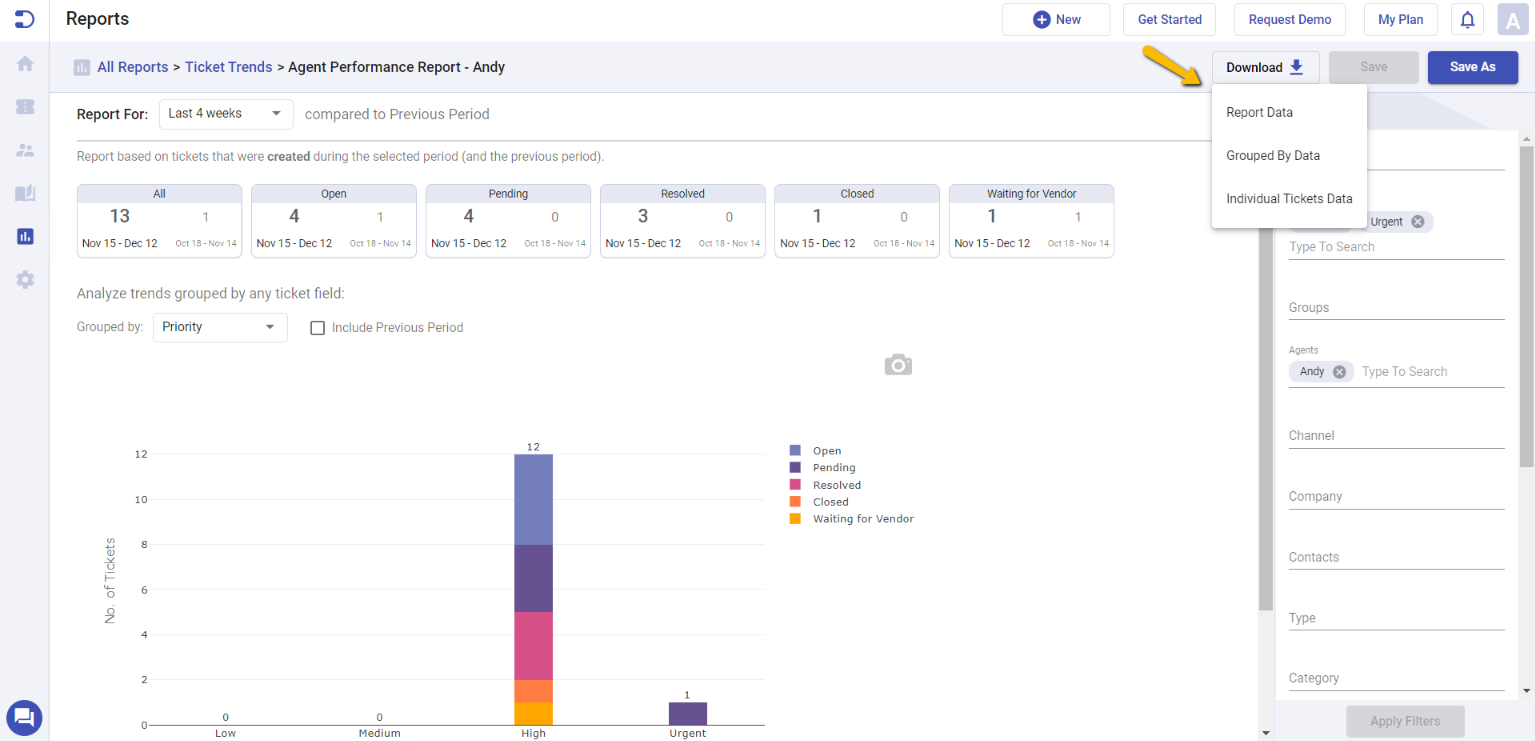This screenshot has width=1535, height=741.
Task: Click the Open status color swatch in legend
Action: (x=795, y=450)
